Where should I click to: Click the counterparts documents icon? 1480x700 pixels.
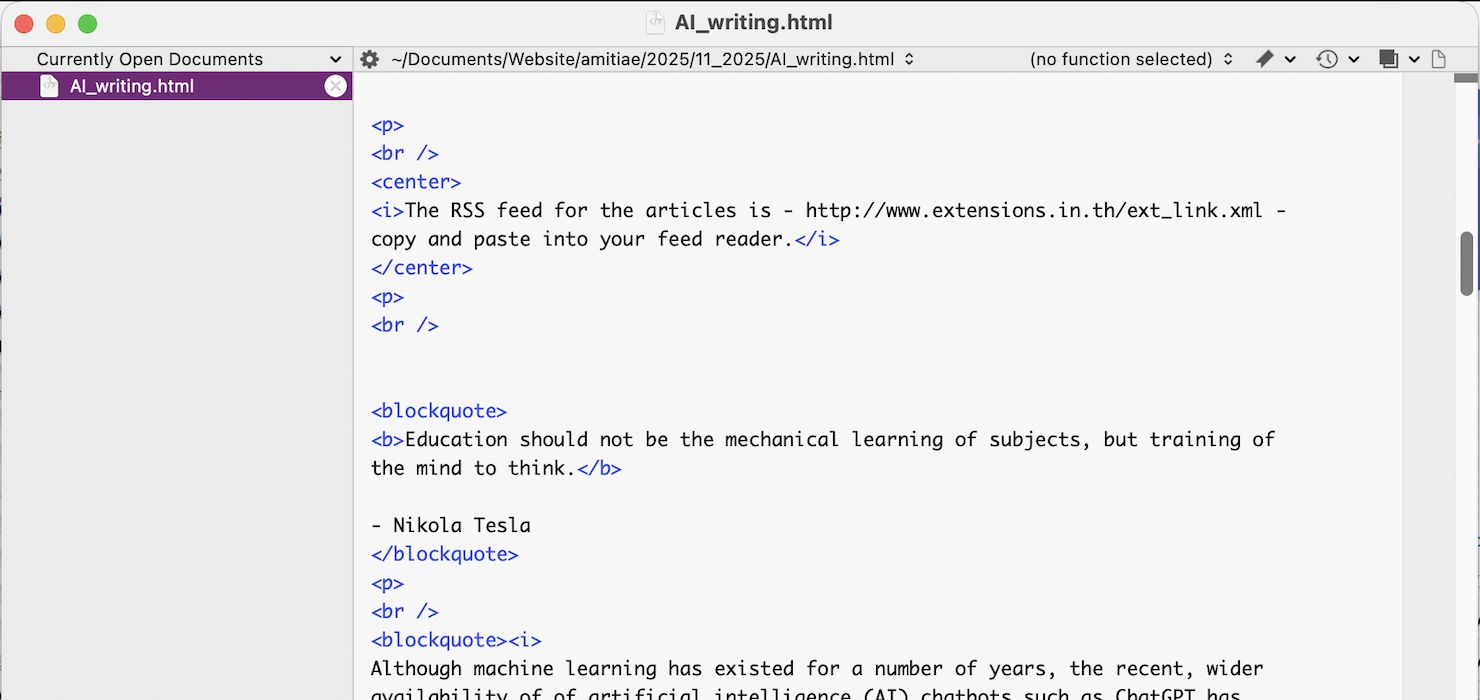pyautogui.click(x=1389, y=59)
